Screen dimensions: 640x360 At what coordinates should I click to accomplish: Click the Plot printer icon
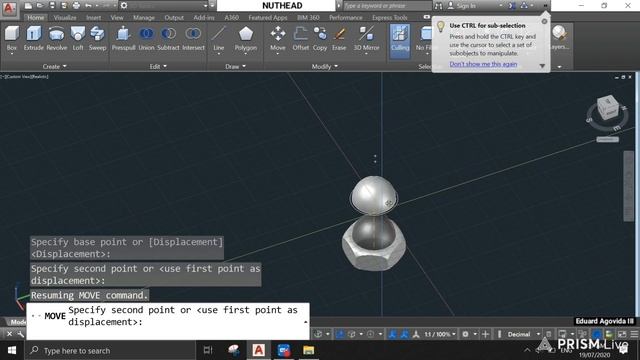[76, 6]
